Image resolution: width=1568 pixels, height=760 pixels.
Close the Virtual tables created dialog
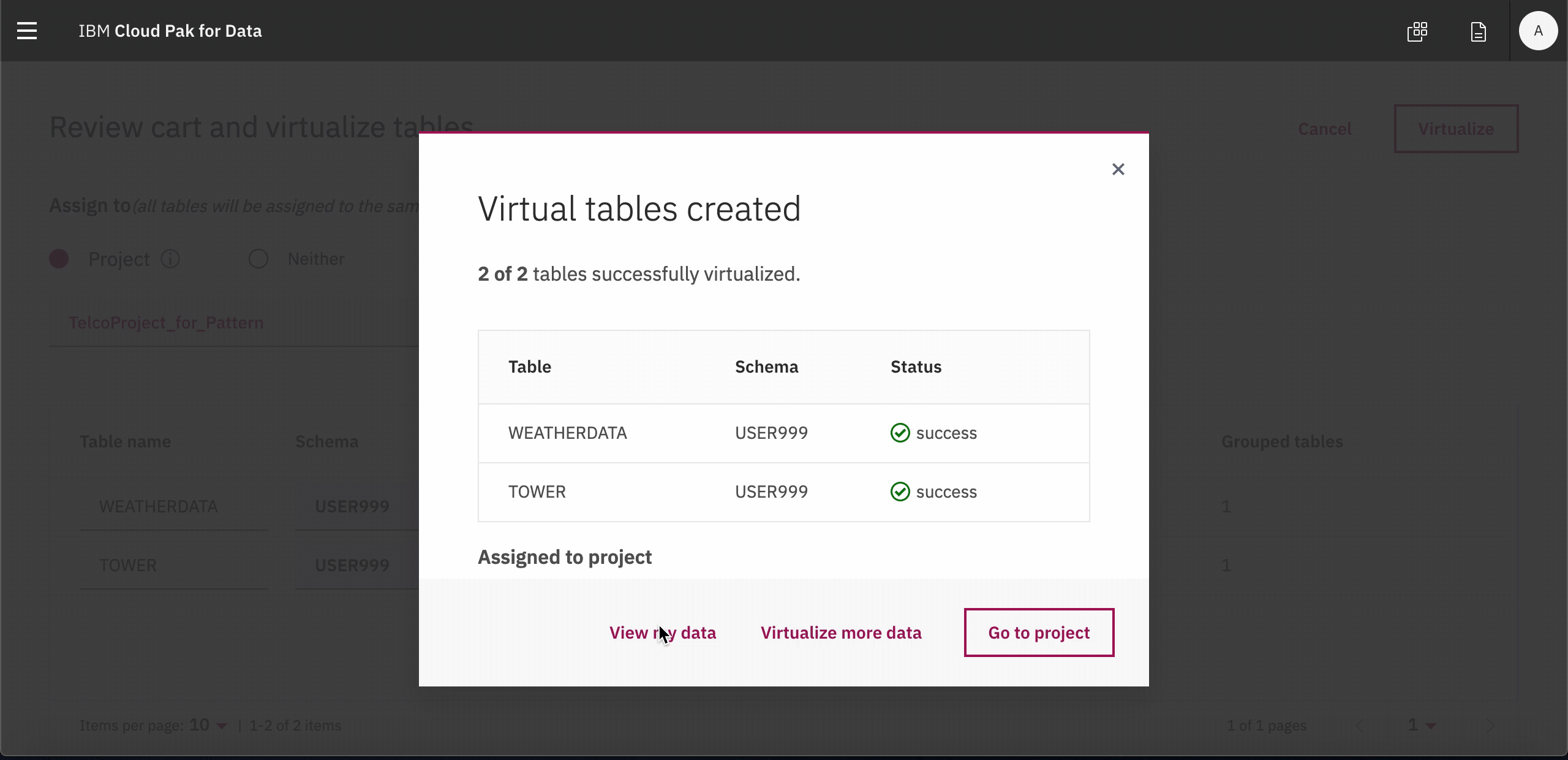click(x=1118, y=169)
